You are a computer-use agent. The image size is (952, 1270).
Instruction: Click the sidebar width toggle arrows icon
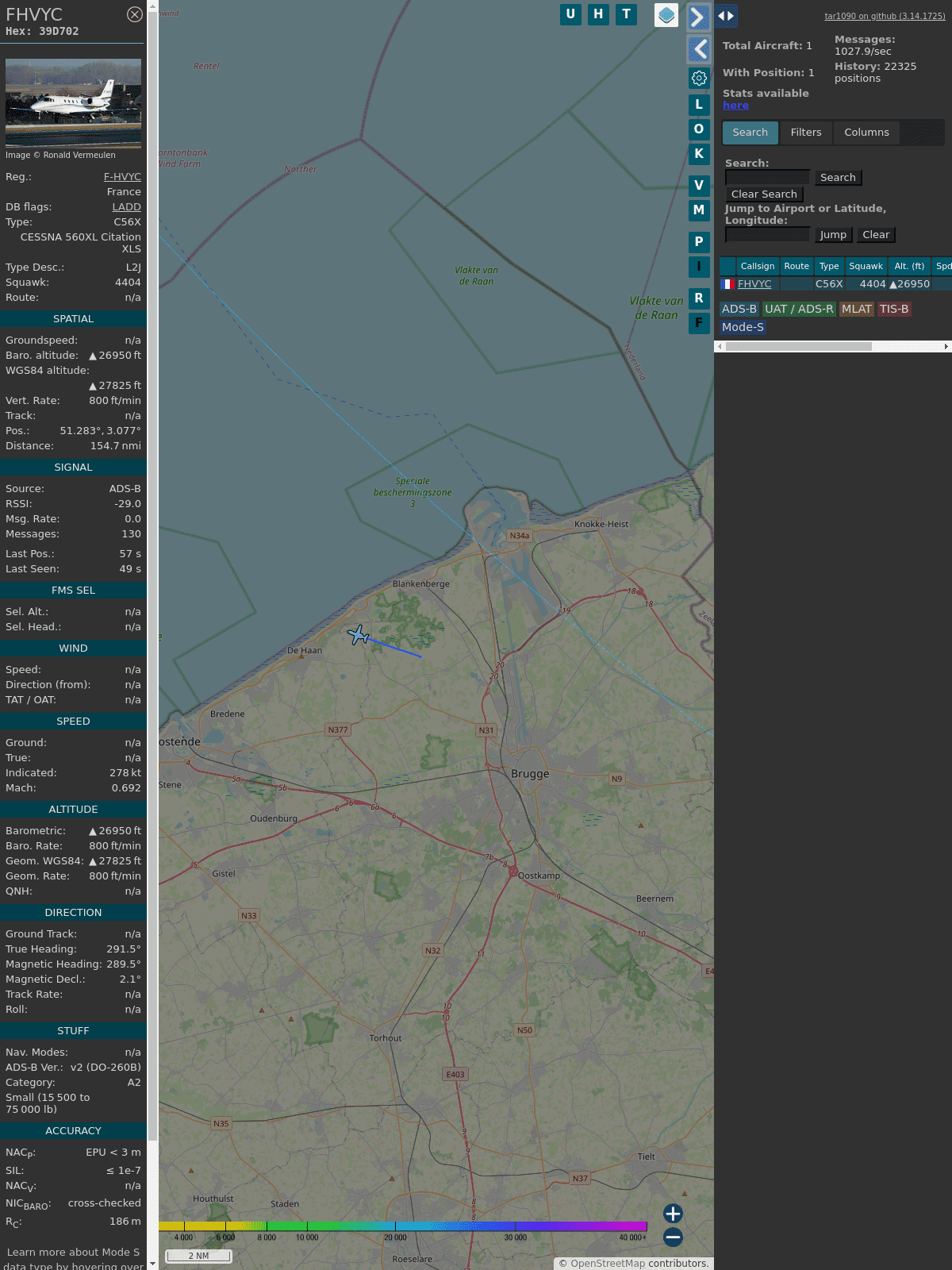point(726,16)
